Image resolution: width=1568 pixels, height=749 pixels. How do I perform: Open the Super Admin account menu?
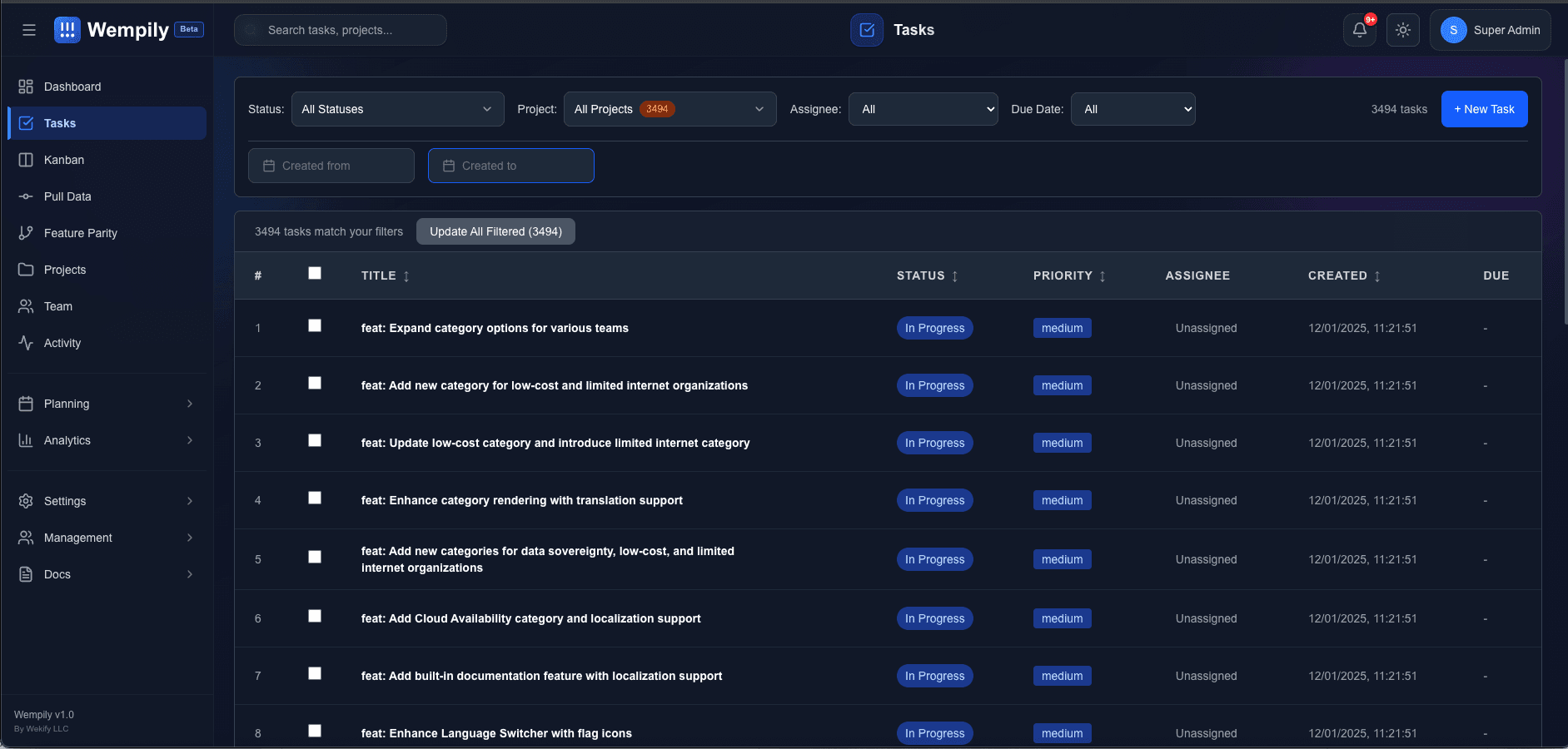1489,30
